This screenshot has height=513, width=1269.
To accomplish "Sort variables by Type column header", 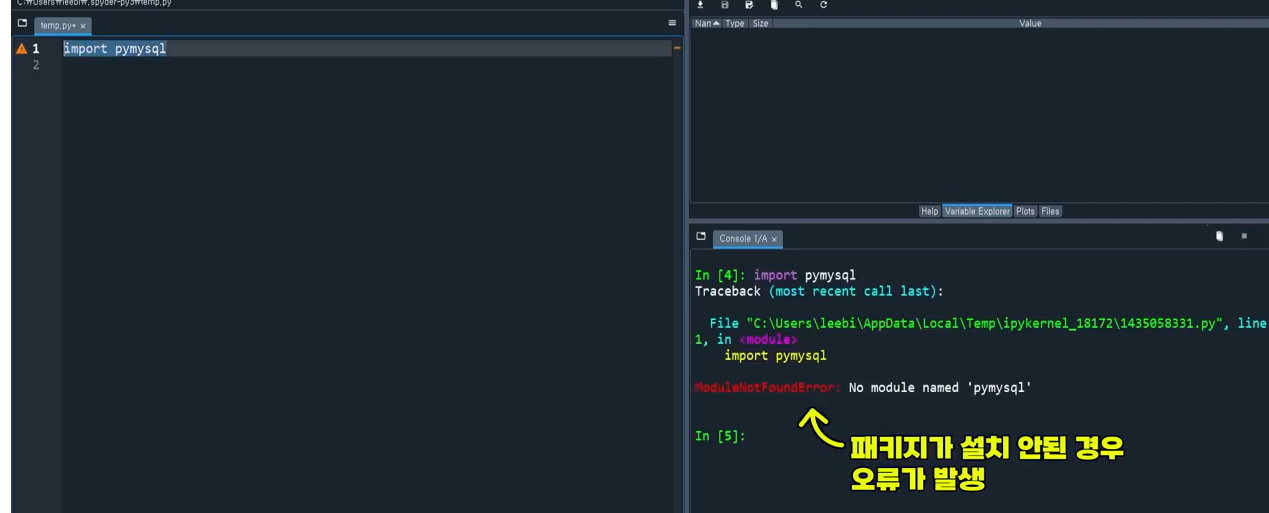I will (735, 23).
